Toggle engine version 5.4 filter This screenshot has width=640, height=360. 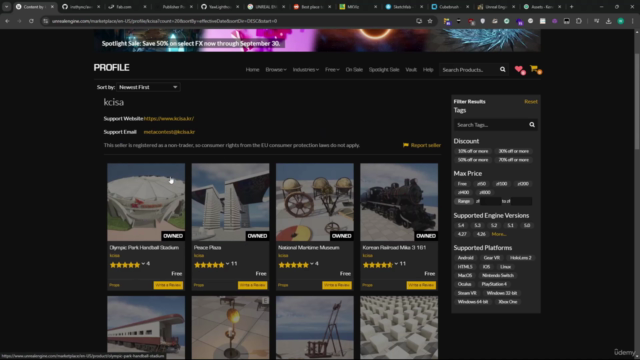461,225
